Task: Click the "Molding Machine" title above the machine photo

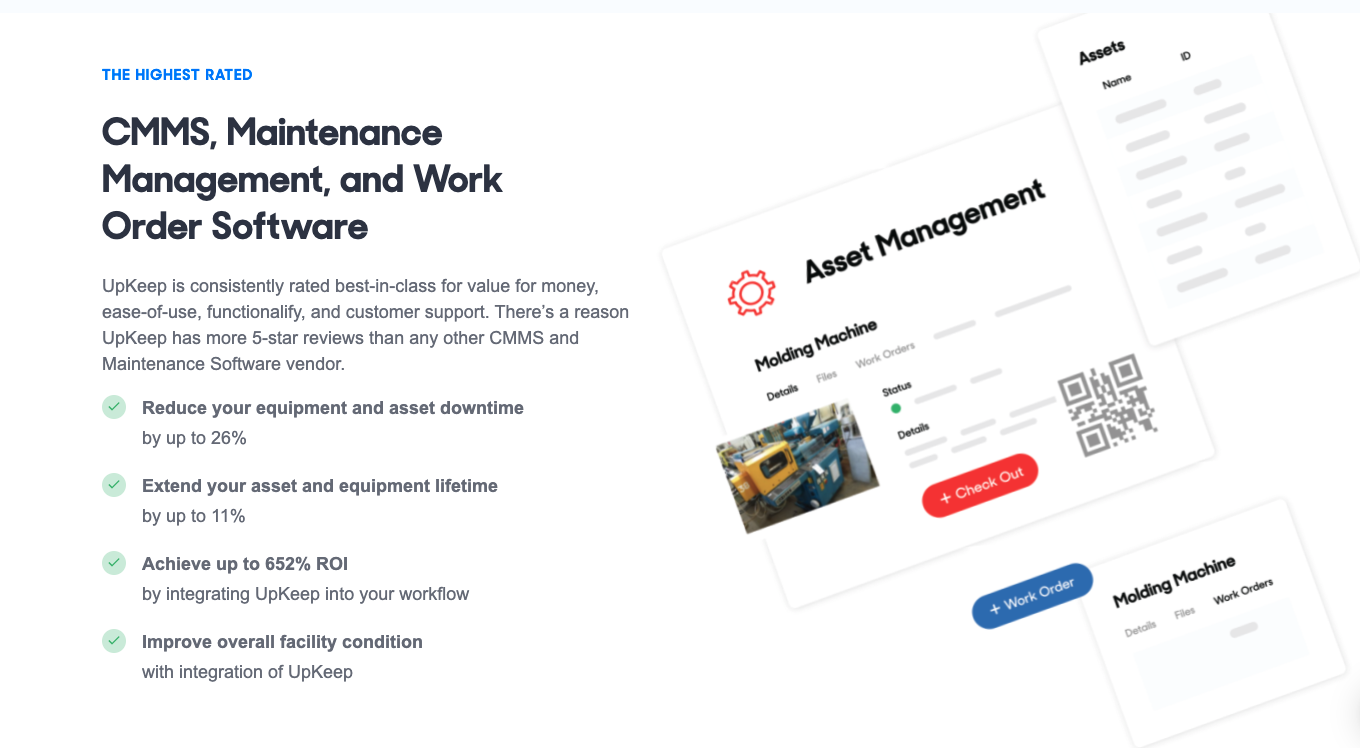Action: pos(816,345)
